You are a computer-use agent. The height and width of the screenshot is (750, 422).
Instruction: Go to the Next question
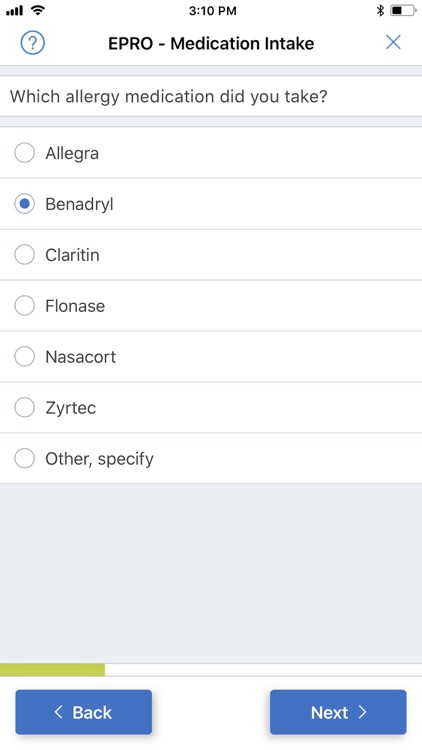(338, 712)
